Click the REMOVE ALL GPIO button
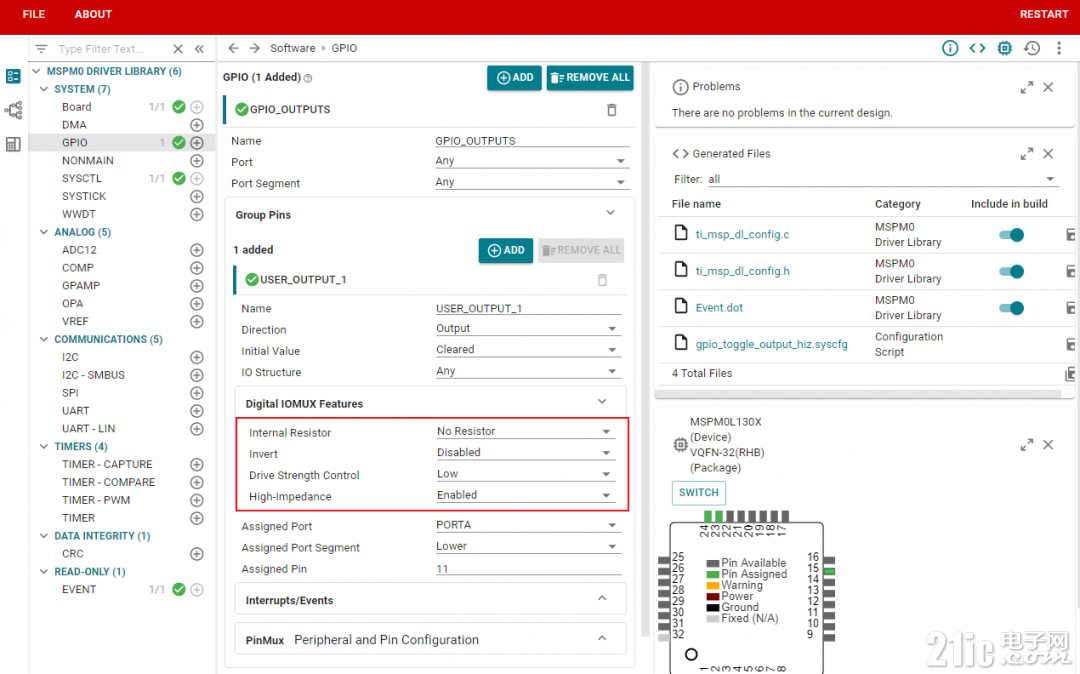This screenshot has height=674, width=1080. click(590, 78)
